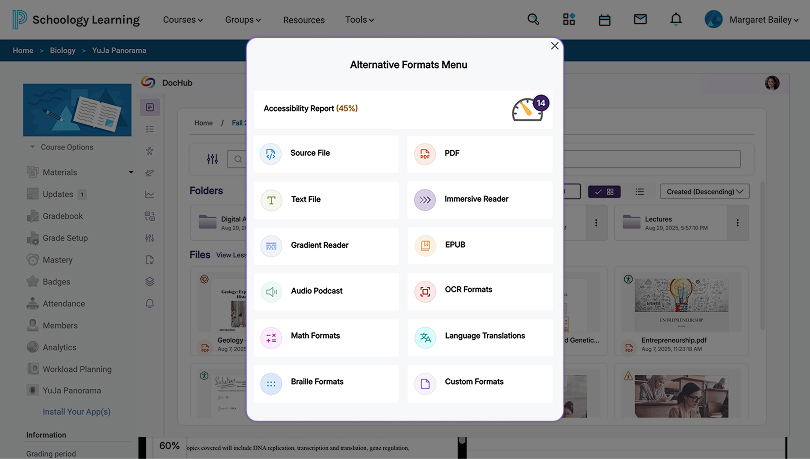Select DocHub sidebar layers icon

150,282
